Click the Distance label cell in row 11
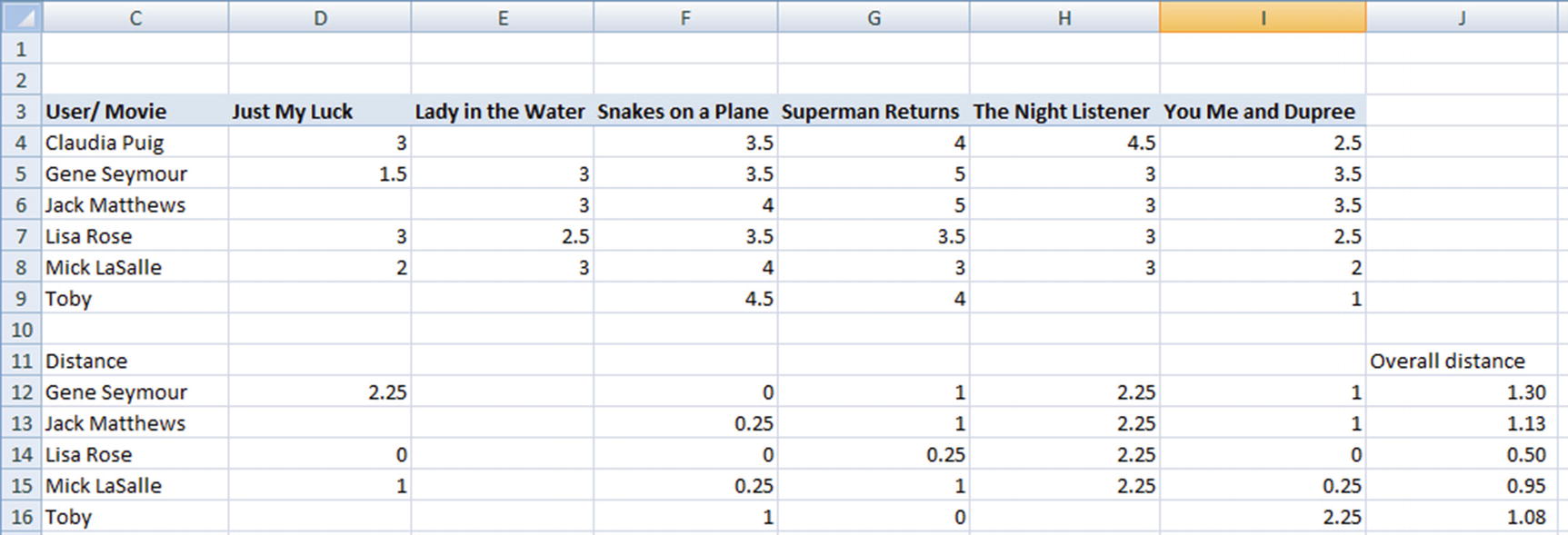Image resolution: width=1568 pixels, height=535 pixels. click(135, 361)
